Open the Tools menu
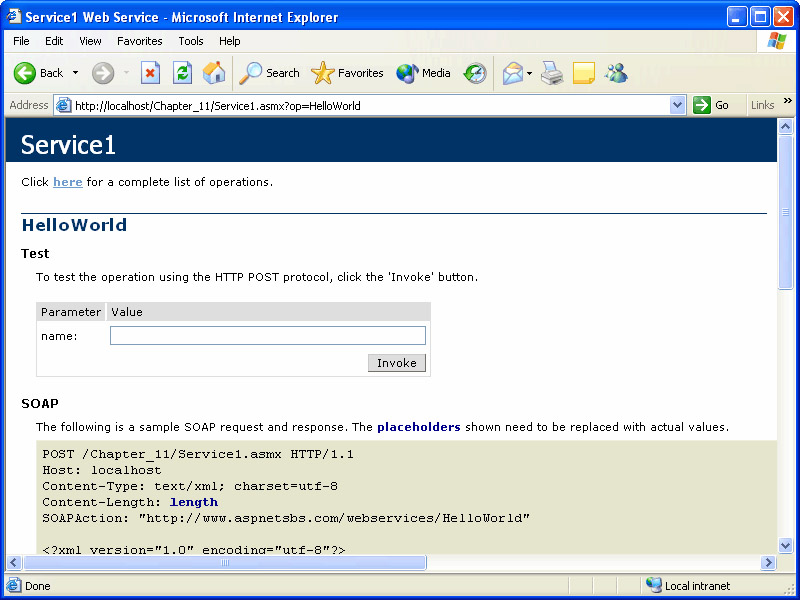 tap(191, 41)
